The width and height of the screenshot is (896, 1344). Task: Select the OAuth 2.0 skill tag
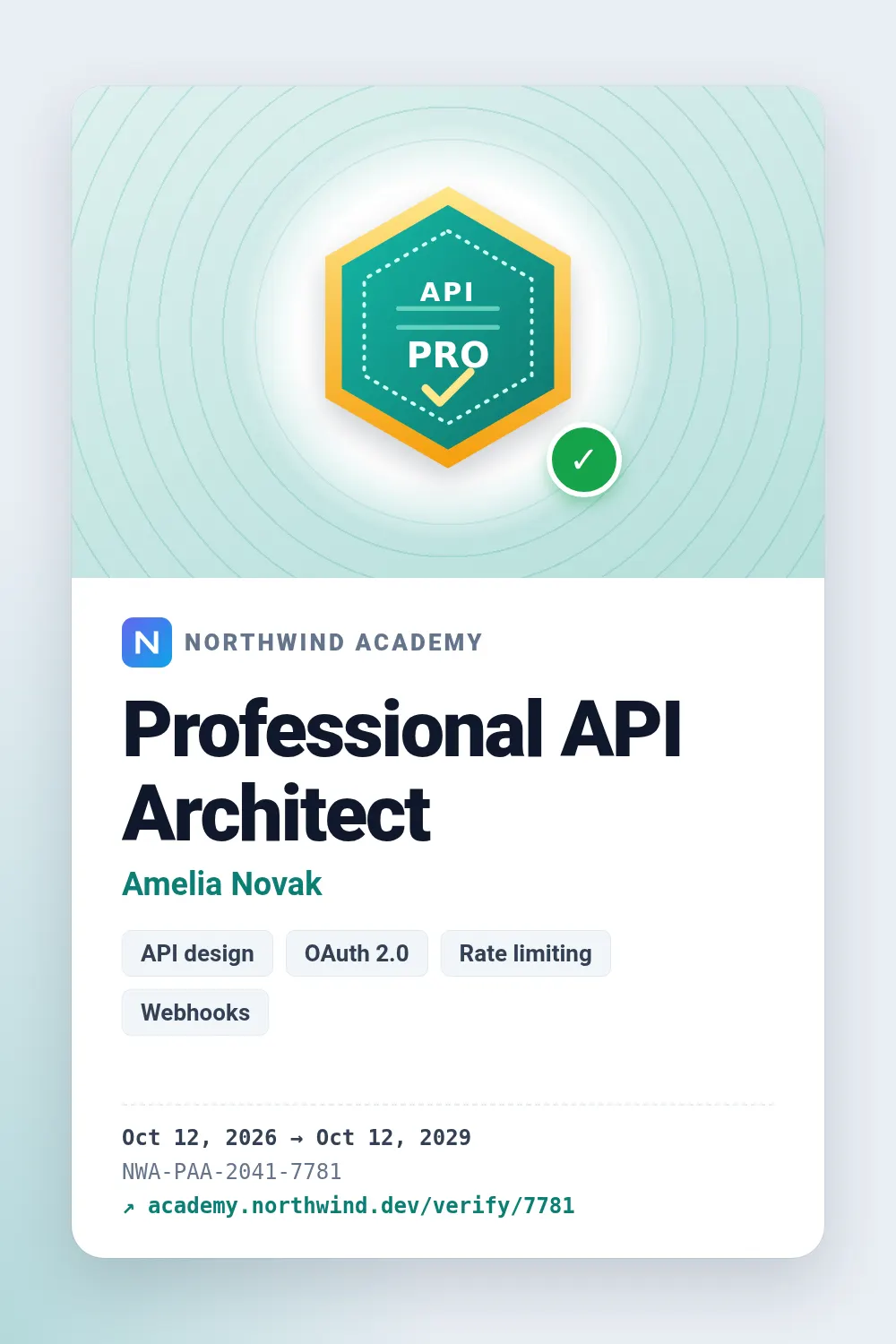pyautogui.click(x=357, y=953)
